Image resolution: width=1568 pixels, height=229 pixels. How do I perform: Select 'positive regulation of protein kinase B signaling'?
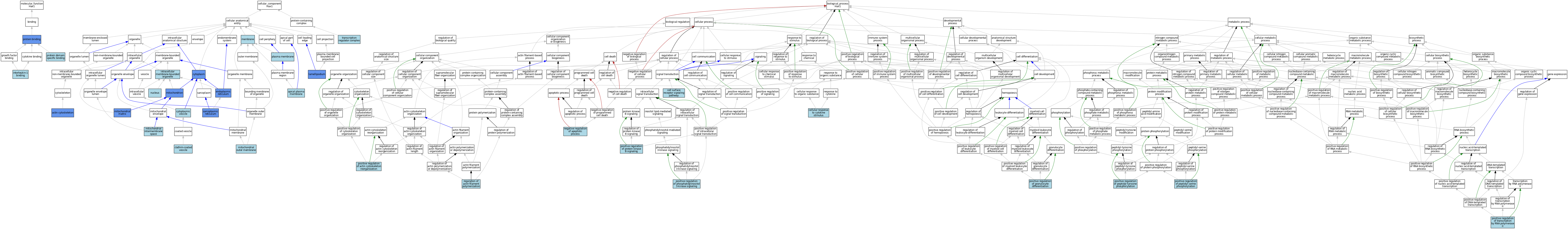[x=631, y=149]
